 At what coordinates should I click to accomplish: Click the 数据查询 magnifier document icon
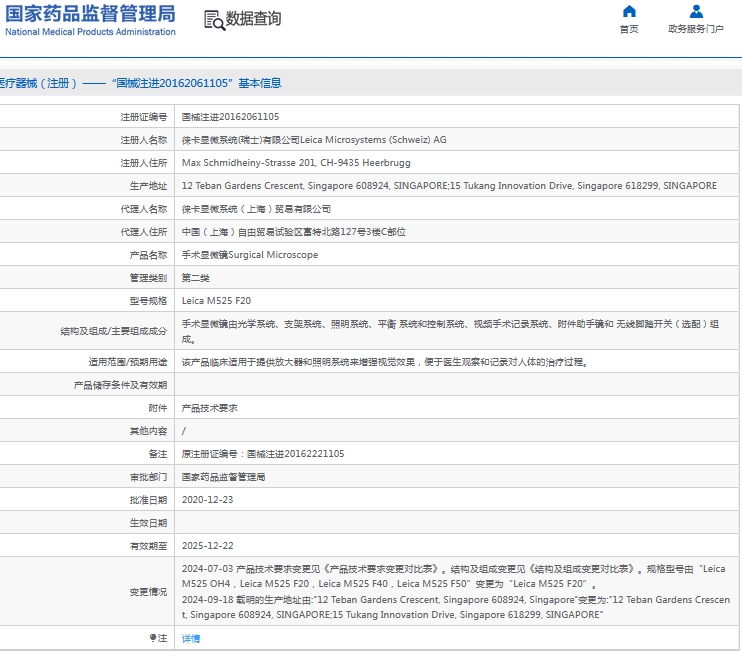(x=214, y=20)
